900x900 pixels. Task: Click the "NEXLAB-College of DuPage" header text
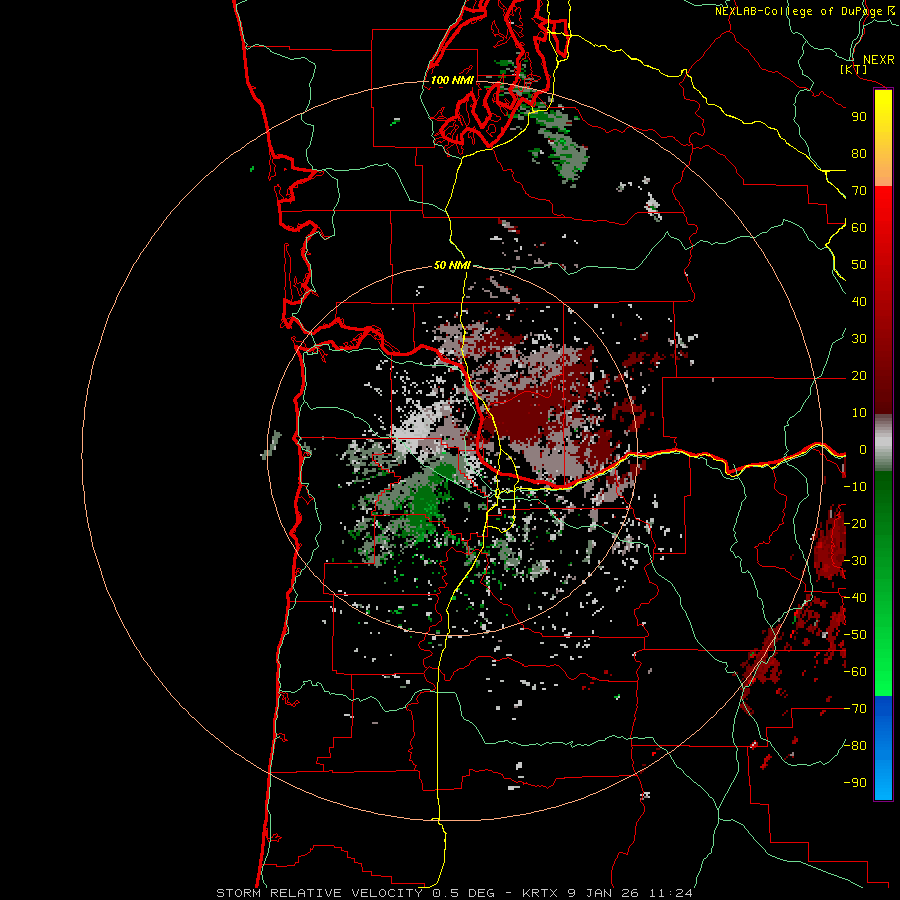pos(799,11)
